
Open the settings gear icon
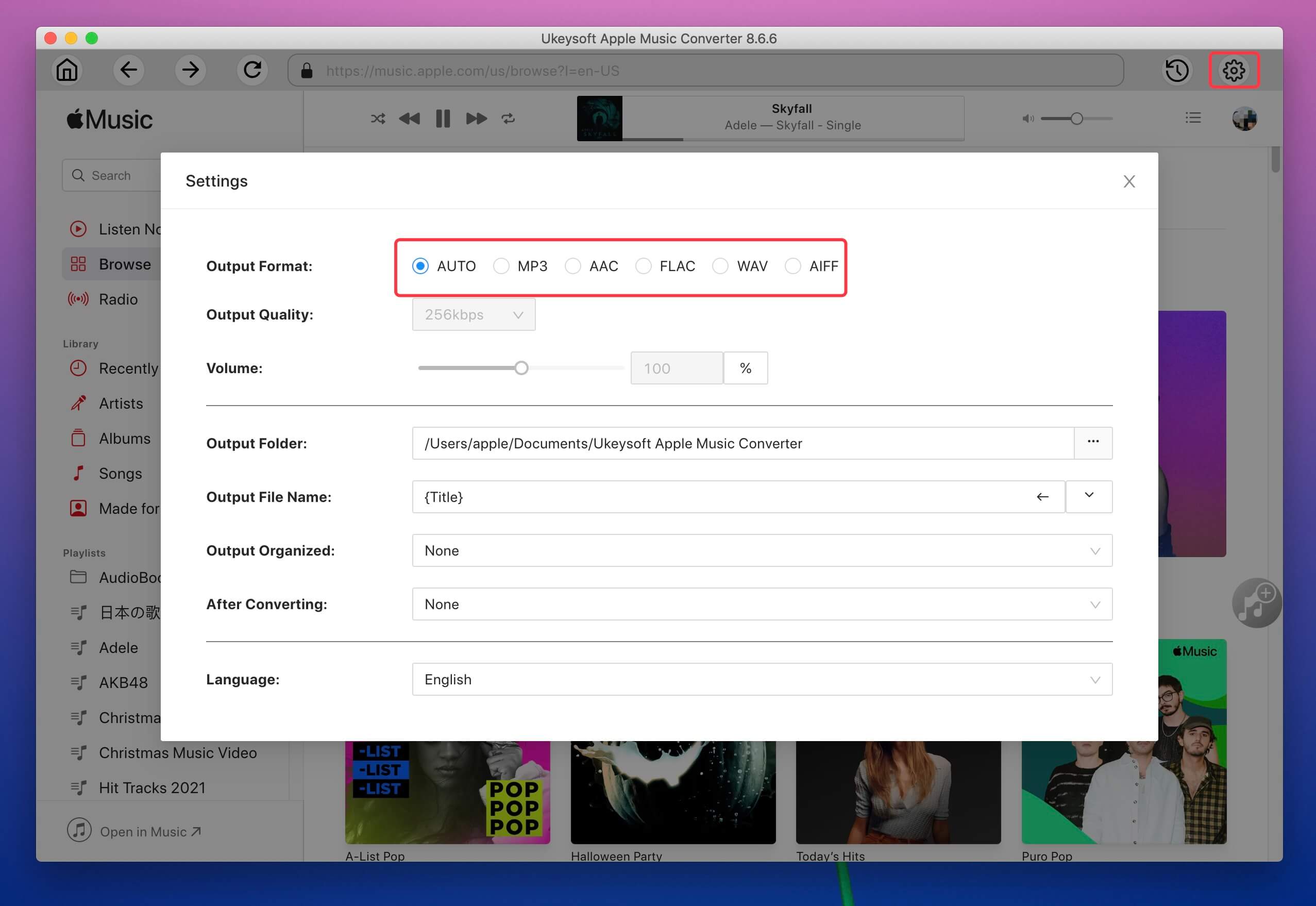click(1234, 70)
